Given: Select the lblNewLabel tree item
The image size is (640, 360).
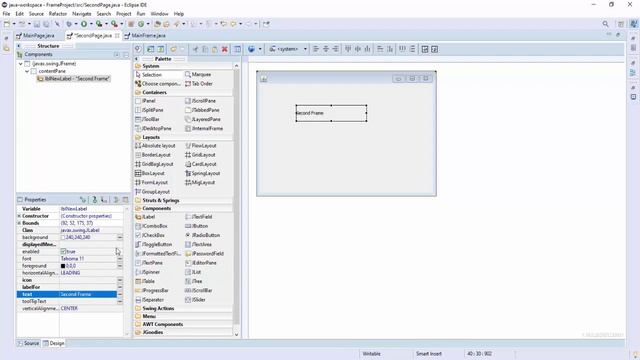Looking at the screenshot, I should pos(73,79).
